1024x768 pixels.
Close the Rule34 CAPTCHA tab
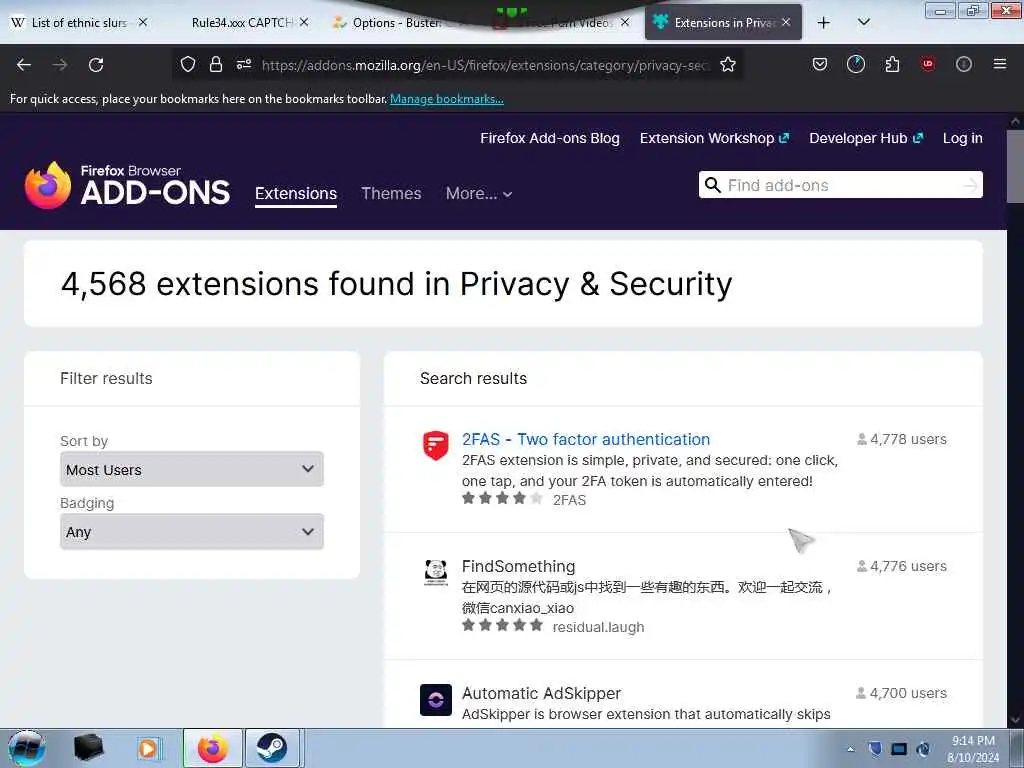coord(304,22)
